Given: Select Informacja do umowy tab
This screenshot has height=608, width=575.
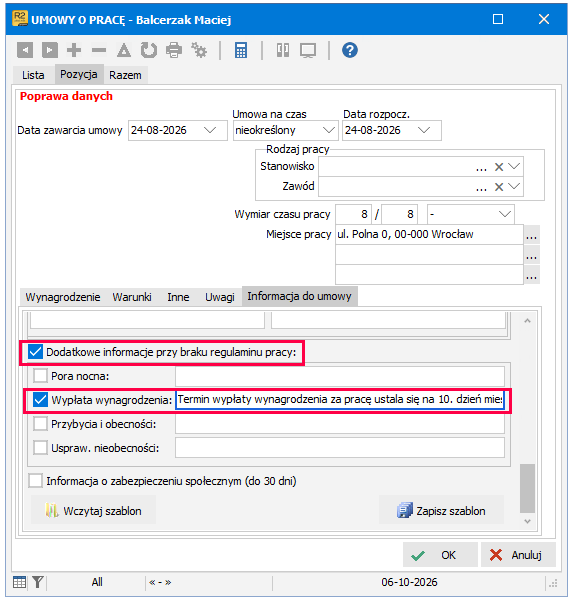Looking at the screenshot, I should click(x=300, y=296).
